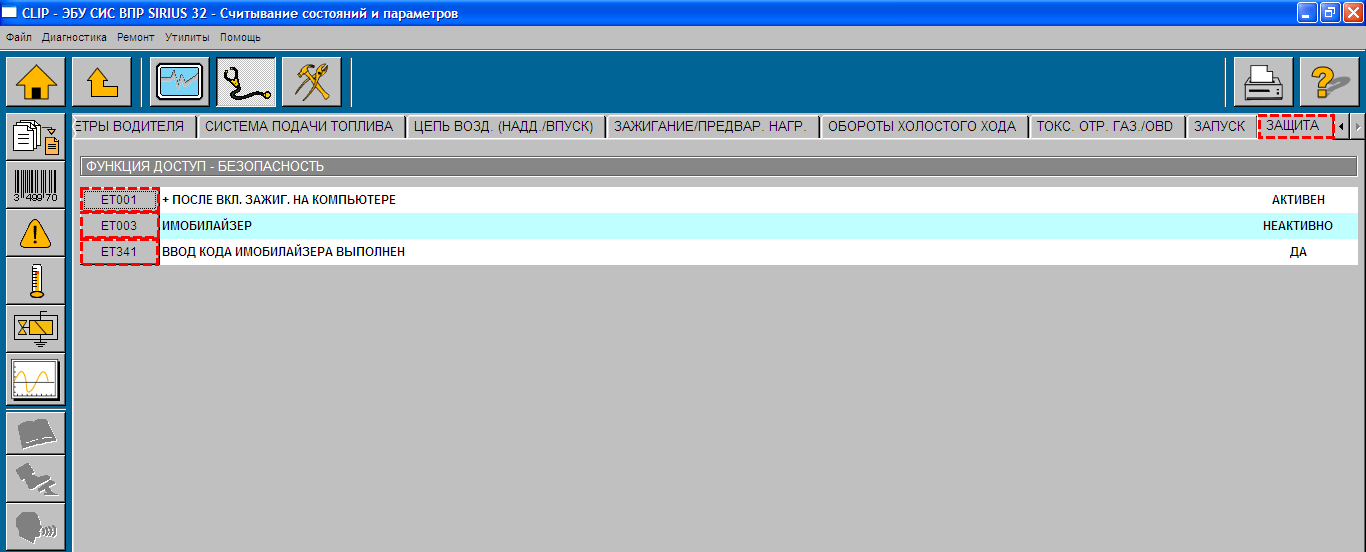Click the printer icon
The image size is (1366, 552).
(1263, 82)
